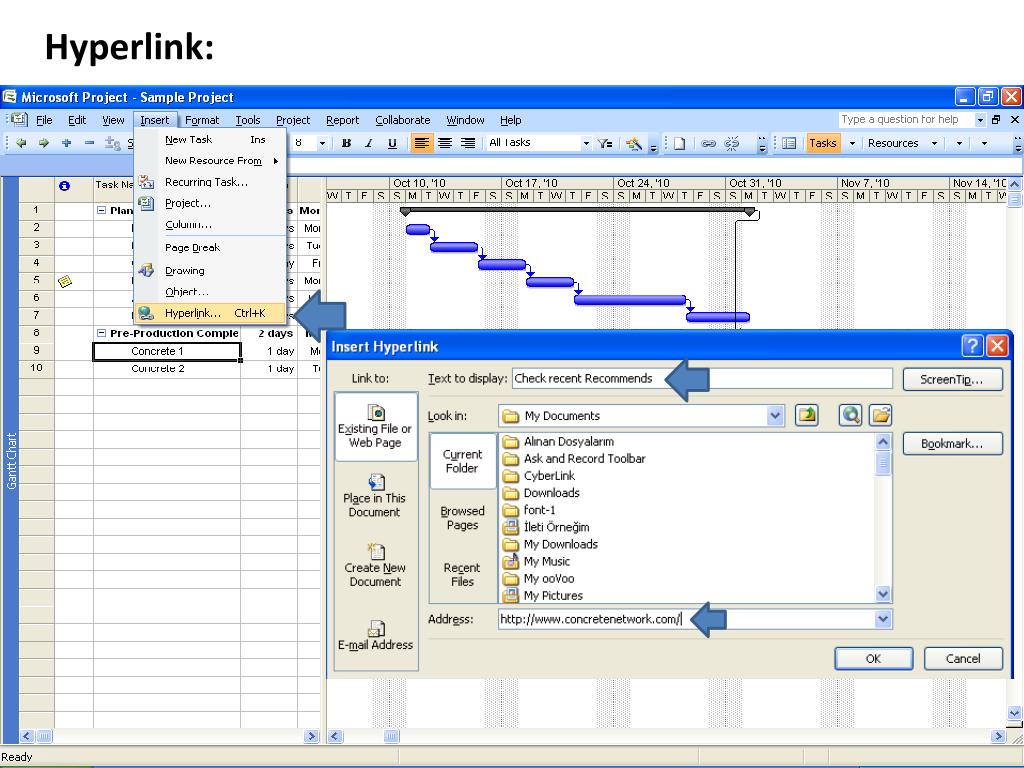Click the Indent green right arrow
1024x768 pixels.
pos(44,143)
